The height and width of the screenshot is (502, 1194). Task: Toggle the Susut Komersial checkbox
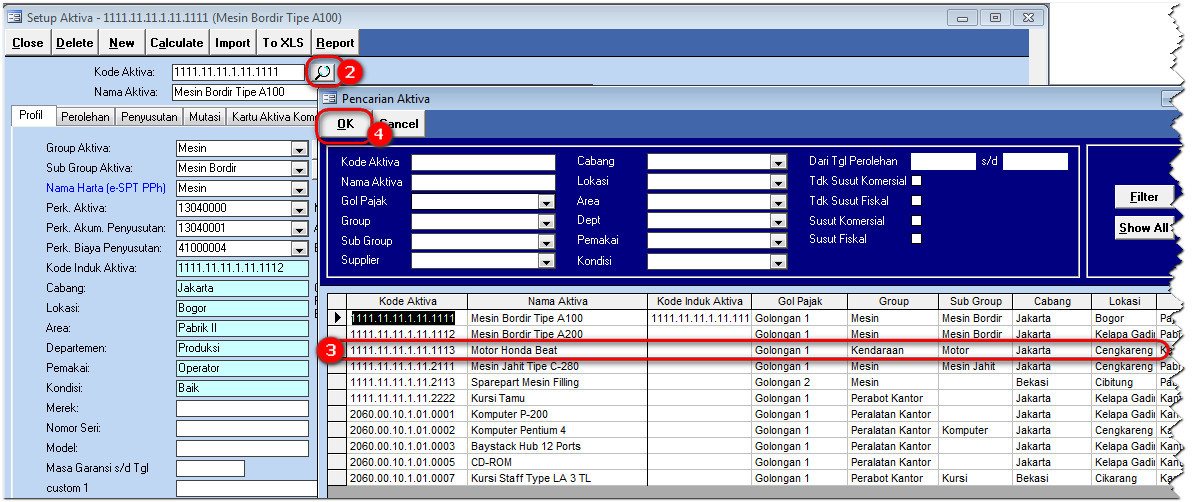(x=916, y=221)
